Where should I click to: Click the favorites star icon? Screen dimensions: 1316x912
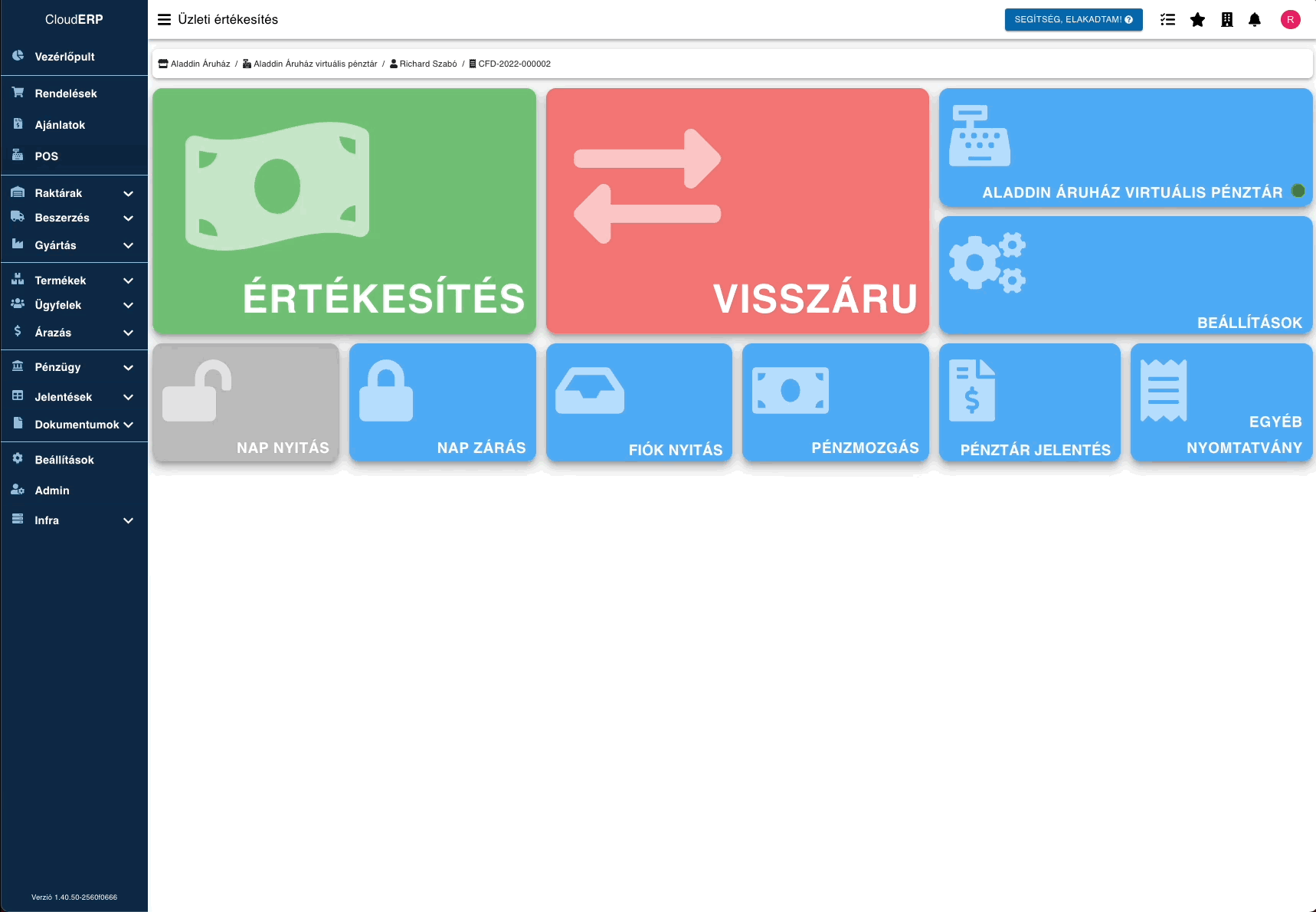pos(1197,20)
